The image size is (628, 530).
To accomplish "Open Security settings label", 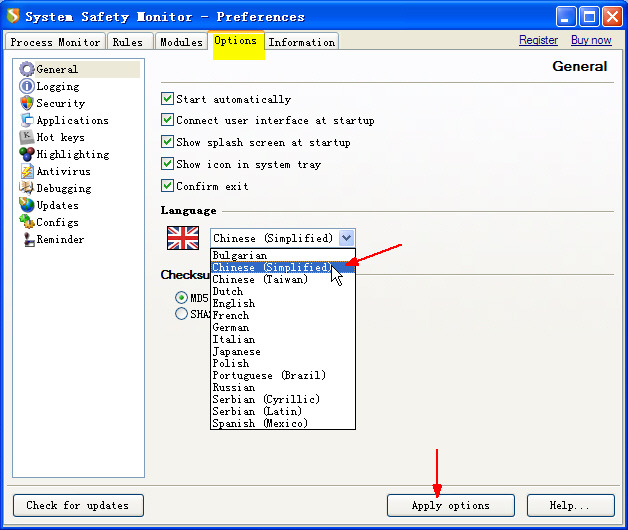I will 61,103.
